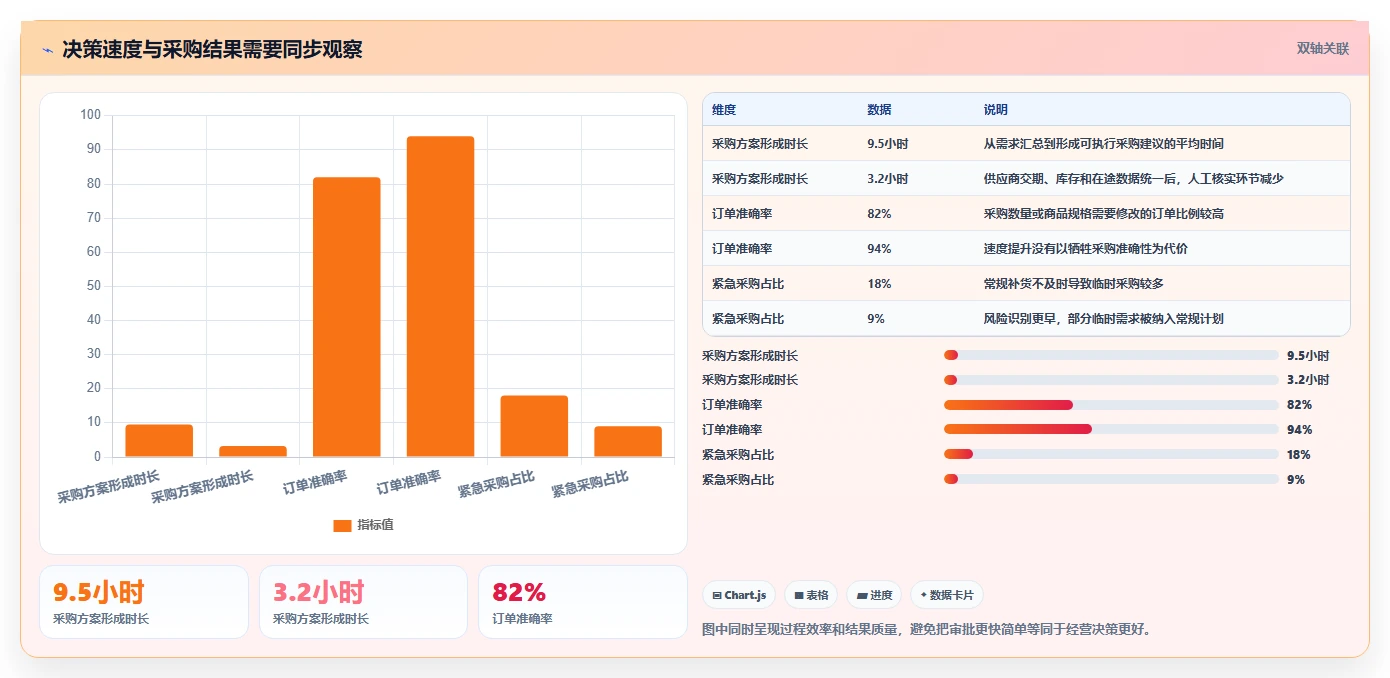The width and height of the screenshot is (1390, 678).
Task: Click the 数据 column header in the table
Action: coord(880,110)
